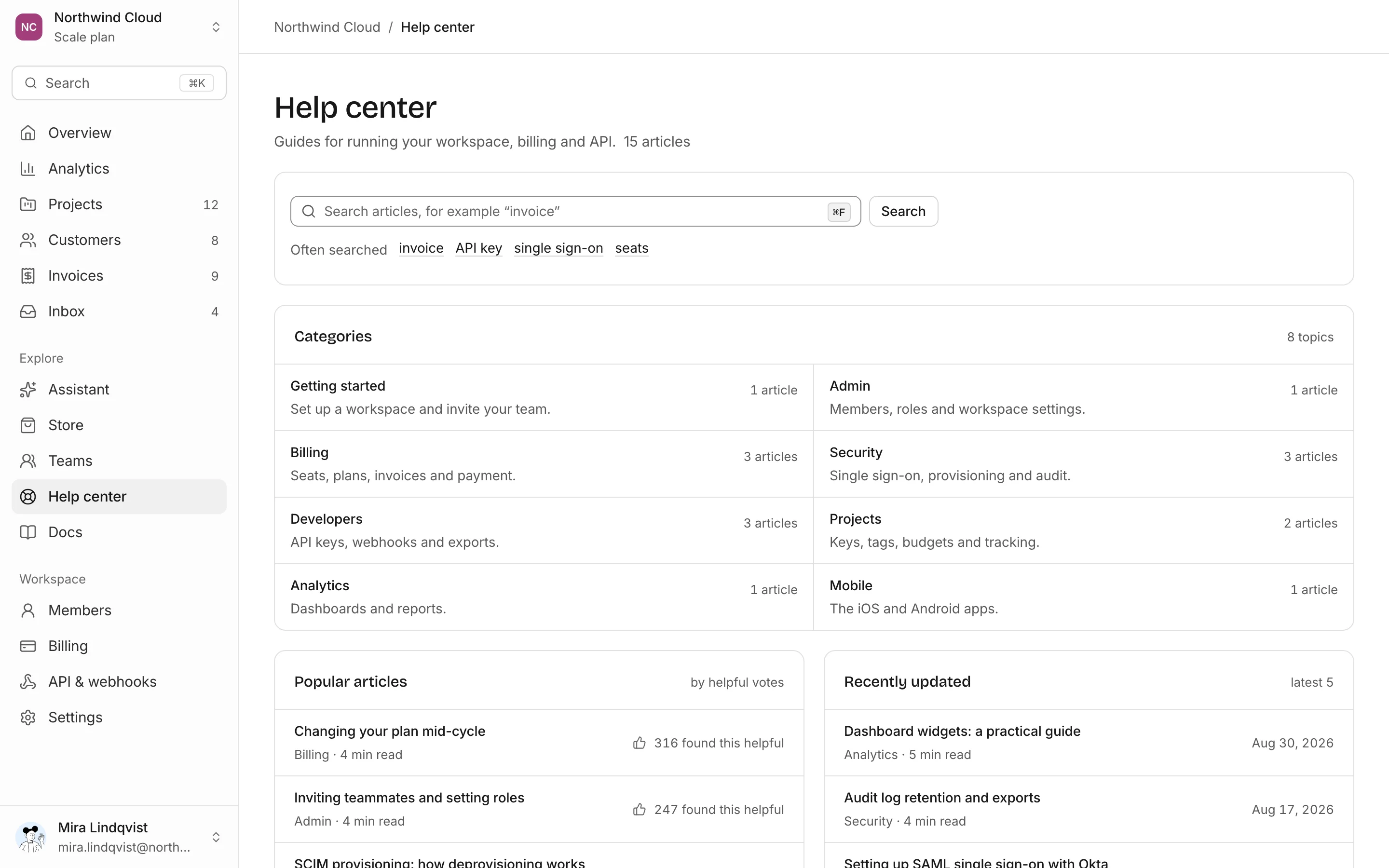Click the Invoices receipt icon

point(27,275)
